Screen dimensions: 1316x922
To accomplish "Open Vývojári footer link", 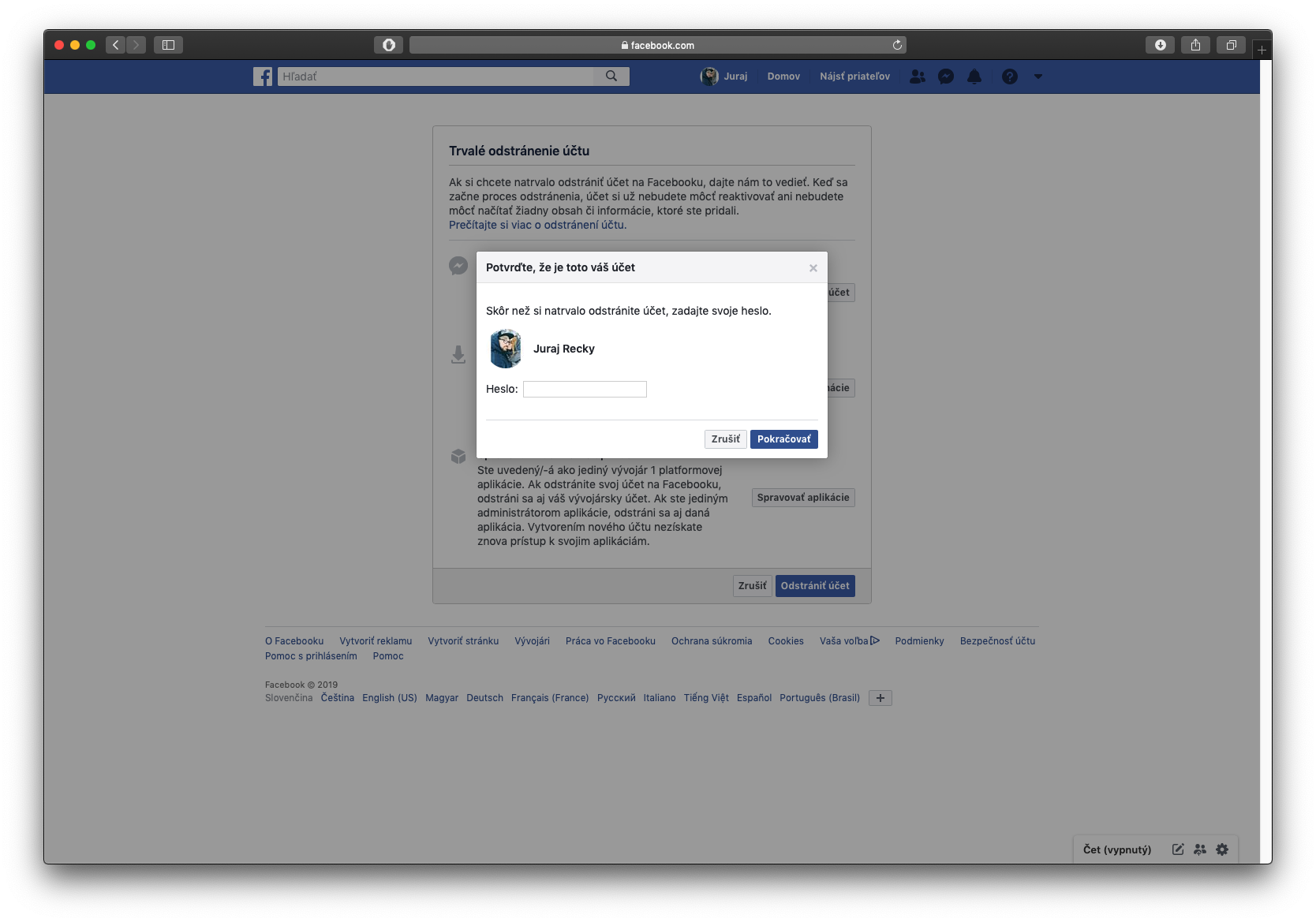I will click(532, 641).
